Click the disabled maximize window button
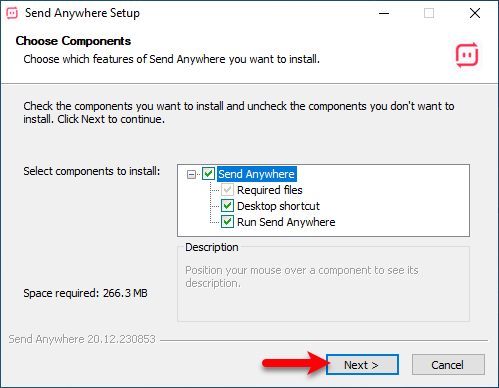The width and height of the screenshot is (499, 388). click(x=429, y=13)
